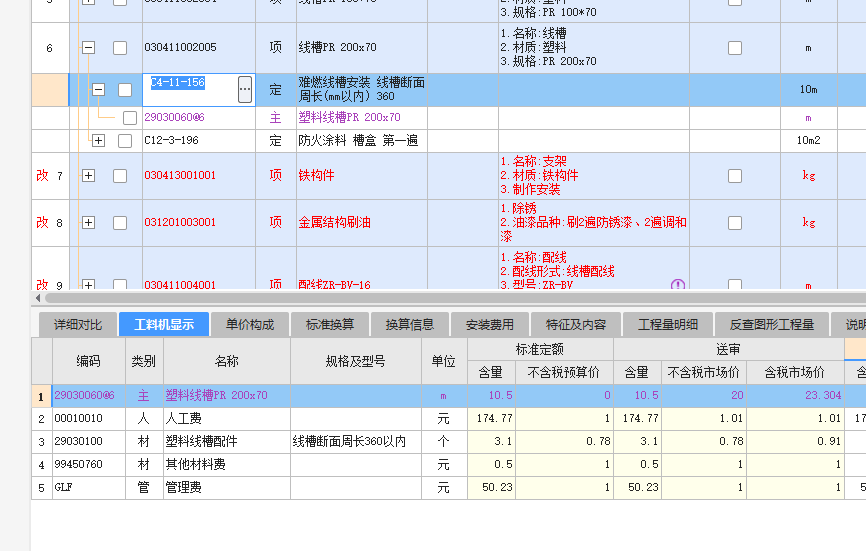The width and height of the screenshot is (866, 551).
Task: Click the 不含税预算价 column header
Action: click(564, 373)
